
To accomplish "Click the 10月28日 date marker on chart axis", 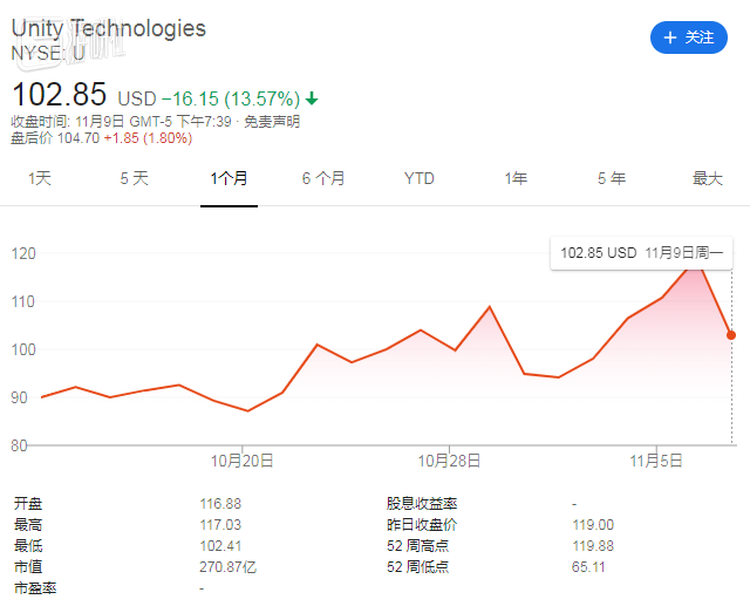I will tap(449, 460).
